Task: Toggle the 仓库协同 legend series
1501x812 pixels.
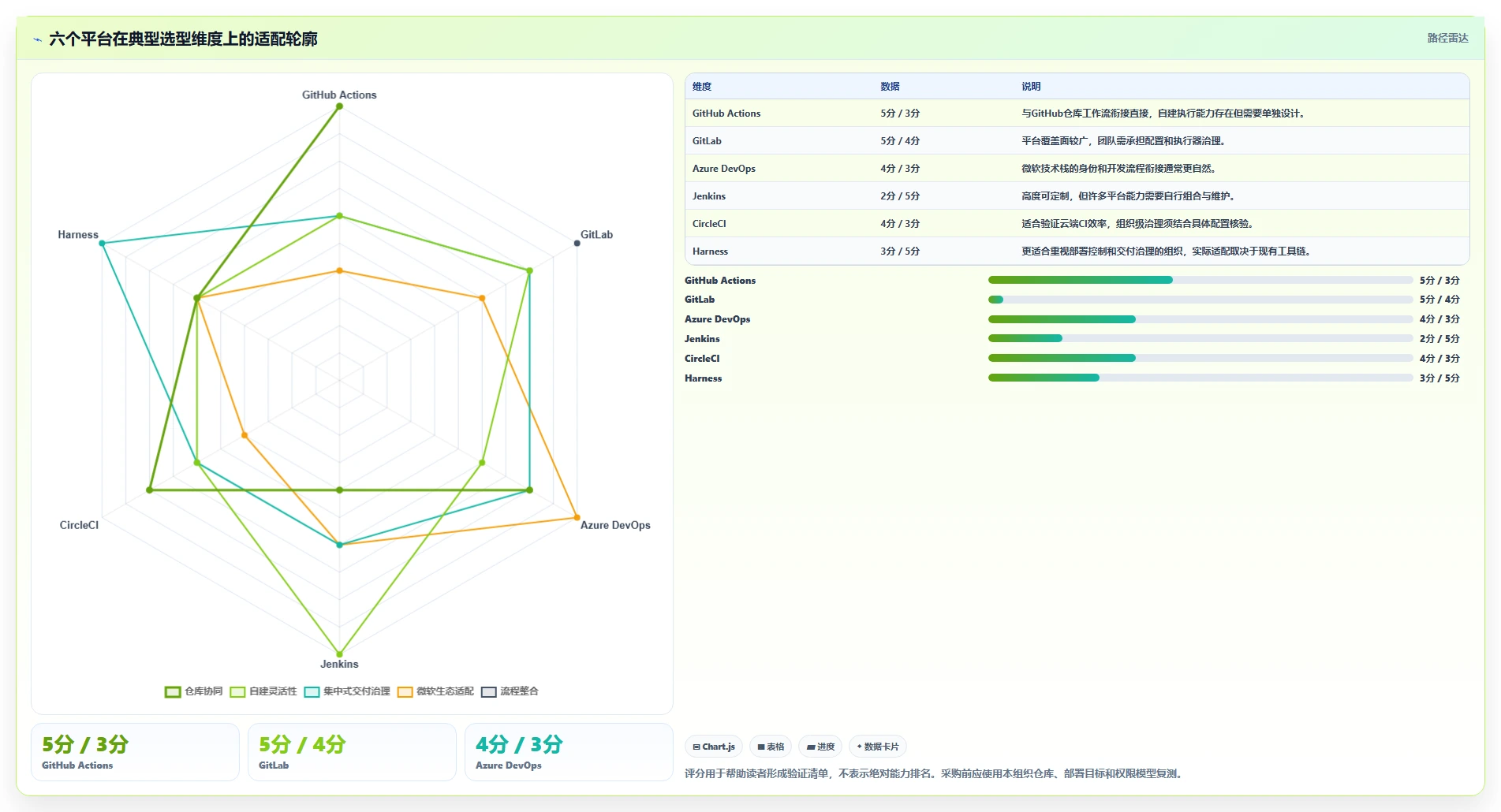Action: [193, 691]
